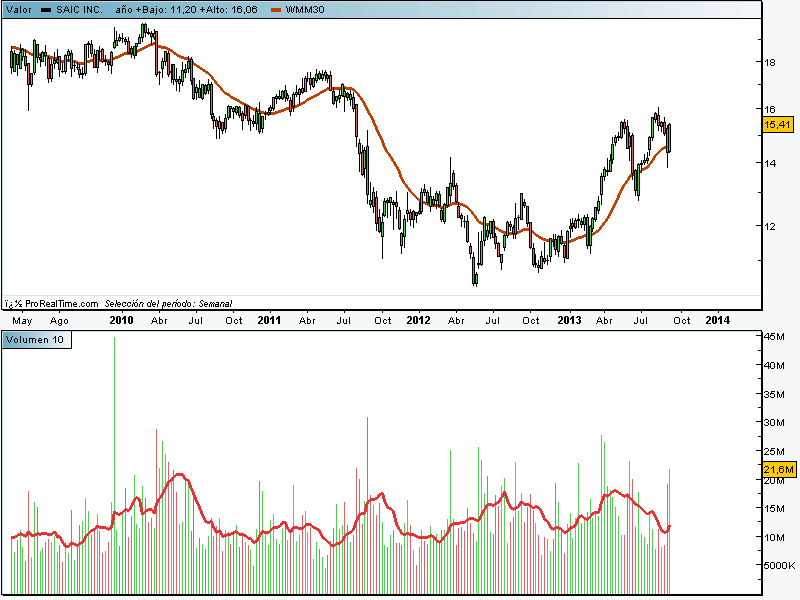Click the WMM30 indicator label
This screenshot has width=800, height=600.
(306, 9)
